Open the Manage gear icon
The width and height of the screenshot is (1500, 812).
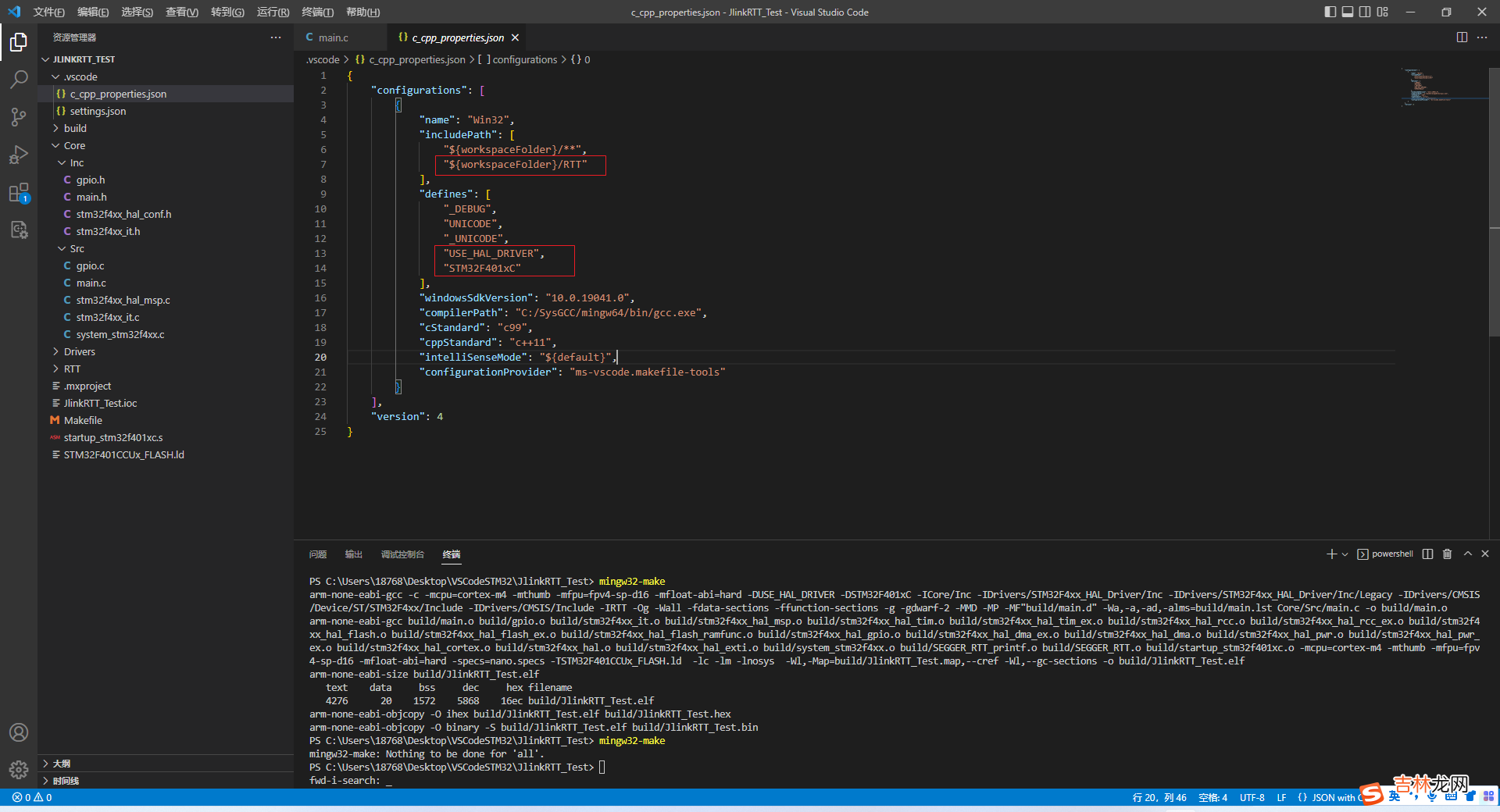19,770
